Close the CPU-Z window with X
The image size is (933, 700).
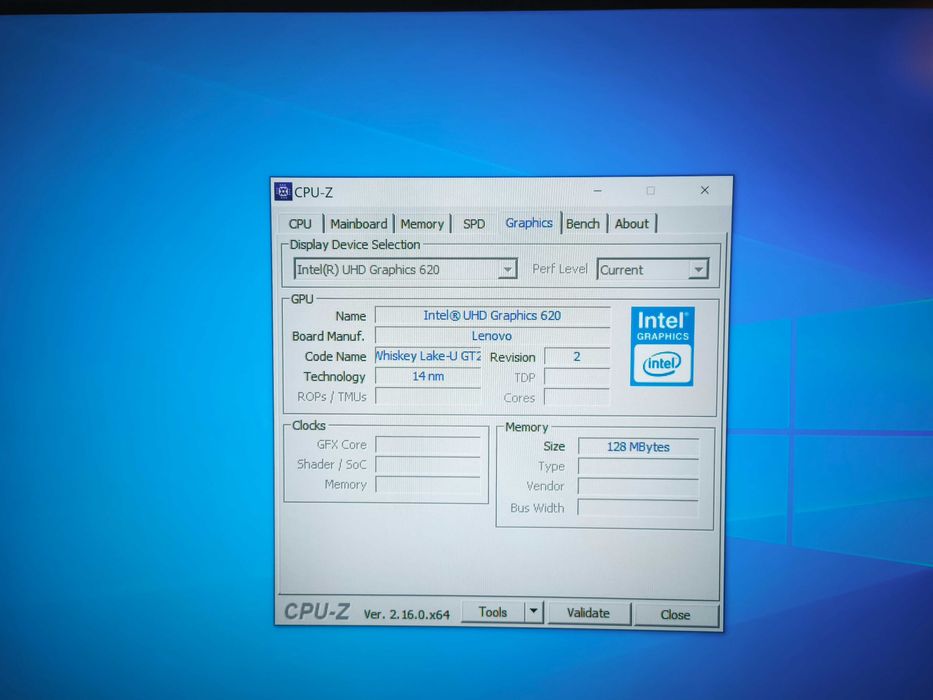click(x=705, y=190)
